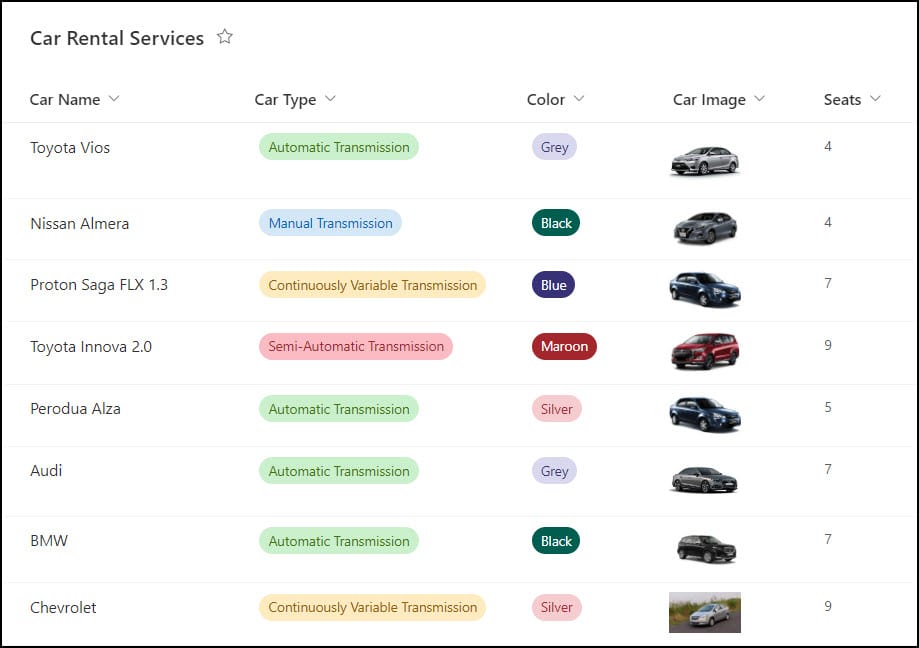Click Toyota Vios Automatic Transmission pill

pyautogui.click(x=339, y=146)
